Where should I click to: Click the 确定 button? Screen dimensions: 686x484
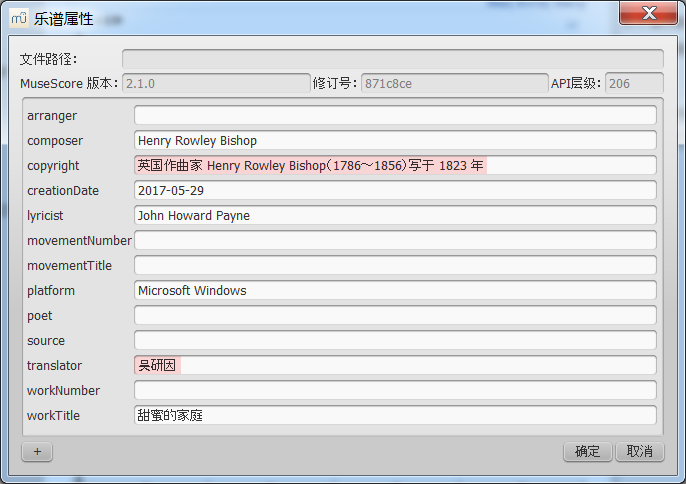coord(587,452)
